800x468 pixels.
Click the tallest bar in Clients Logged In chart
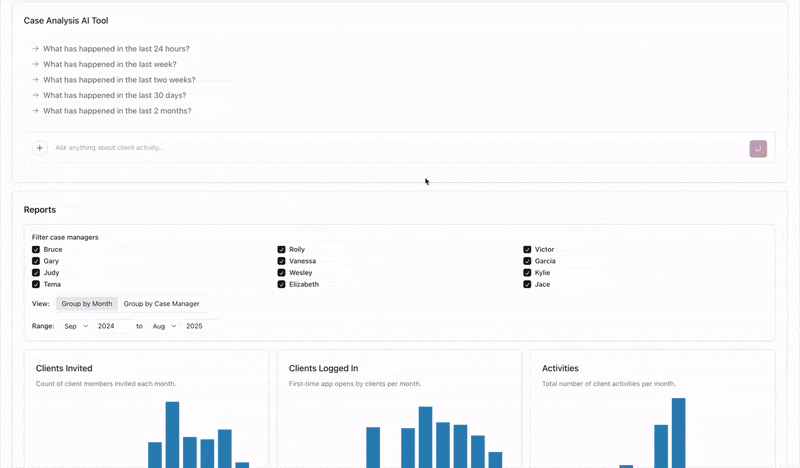[426, 437]
